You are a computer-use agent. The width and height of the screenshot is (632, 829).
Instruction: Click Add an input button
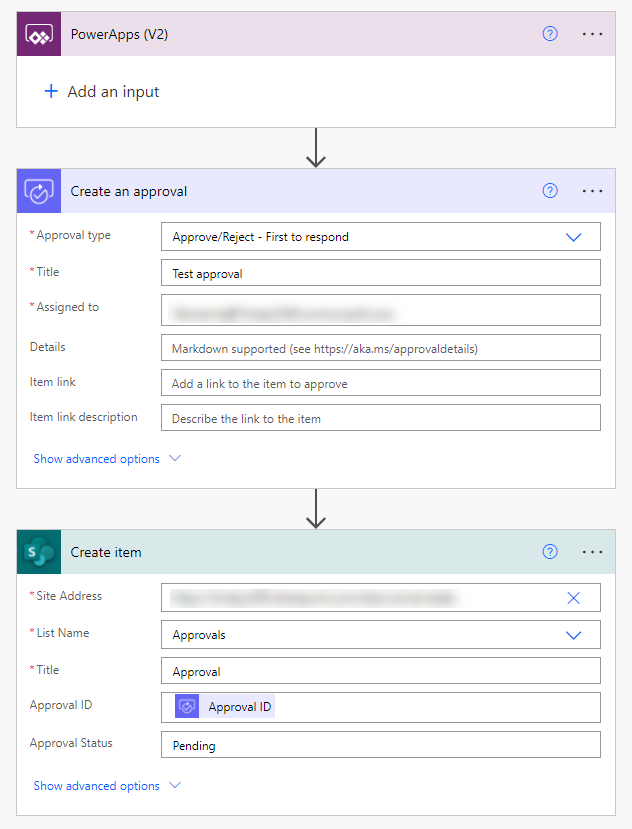click(102, 92)
